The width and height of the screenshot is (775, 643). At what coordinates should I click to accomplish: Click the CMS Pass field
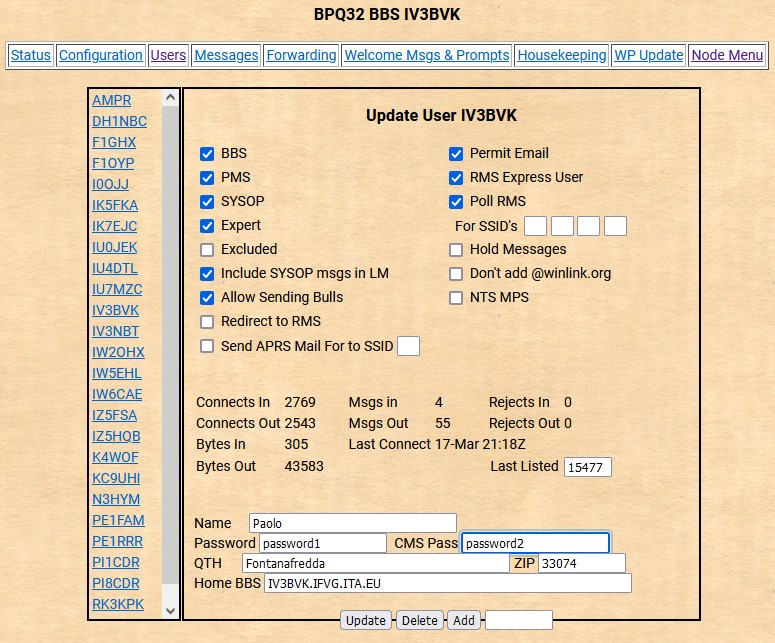point(535,543)
